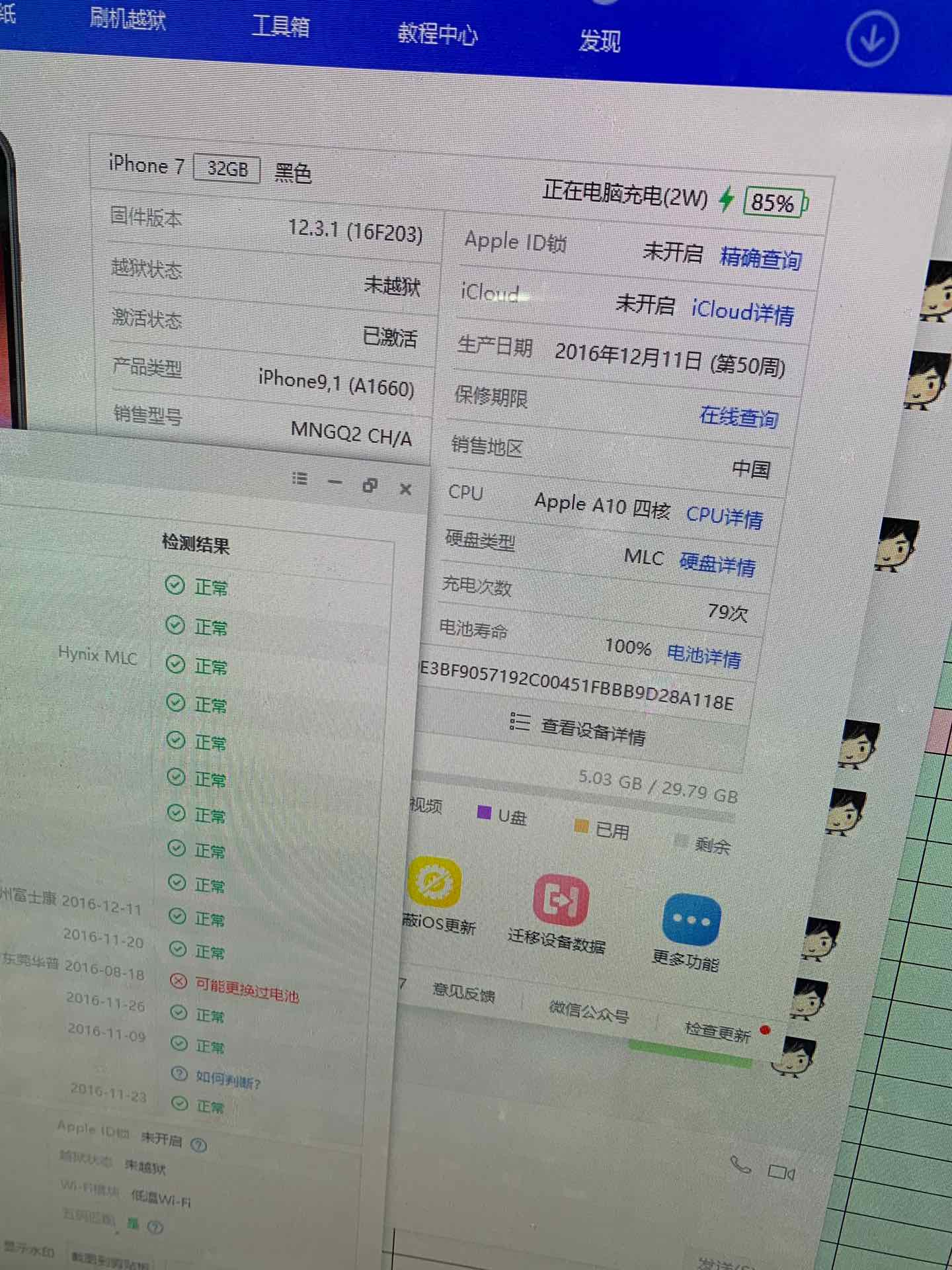The image size is (952, 1270).
Task: Click the Apple A10 四核 CPU value
Action: click(602, 505)
